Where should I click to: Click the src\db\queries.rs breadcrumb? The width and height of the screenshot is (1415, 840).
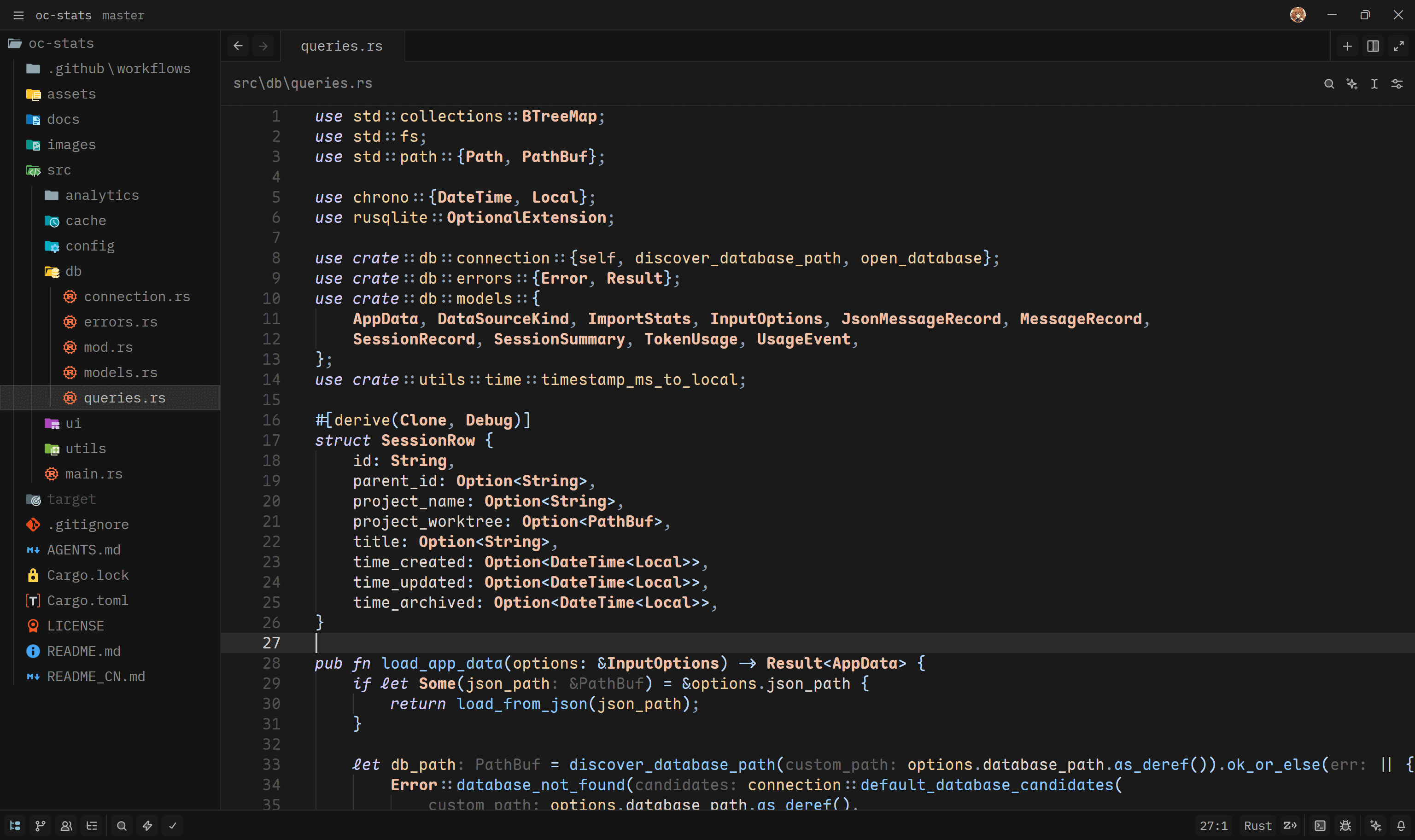pyautogui.click(x=303, y=83)
